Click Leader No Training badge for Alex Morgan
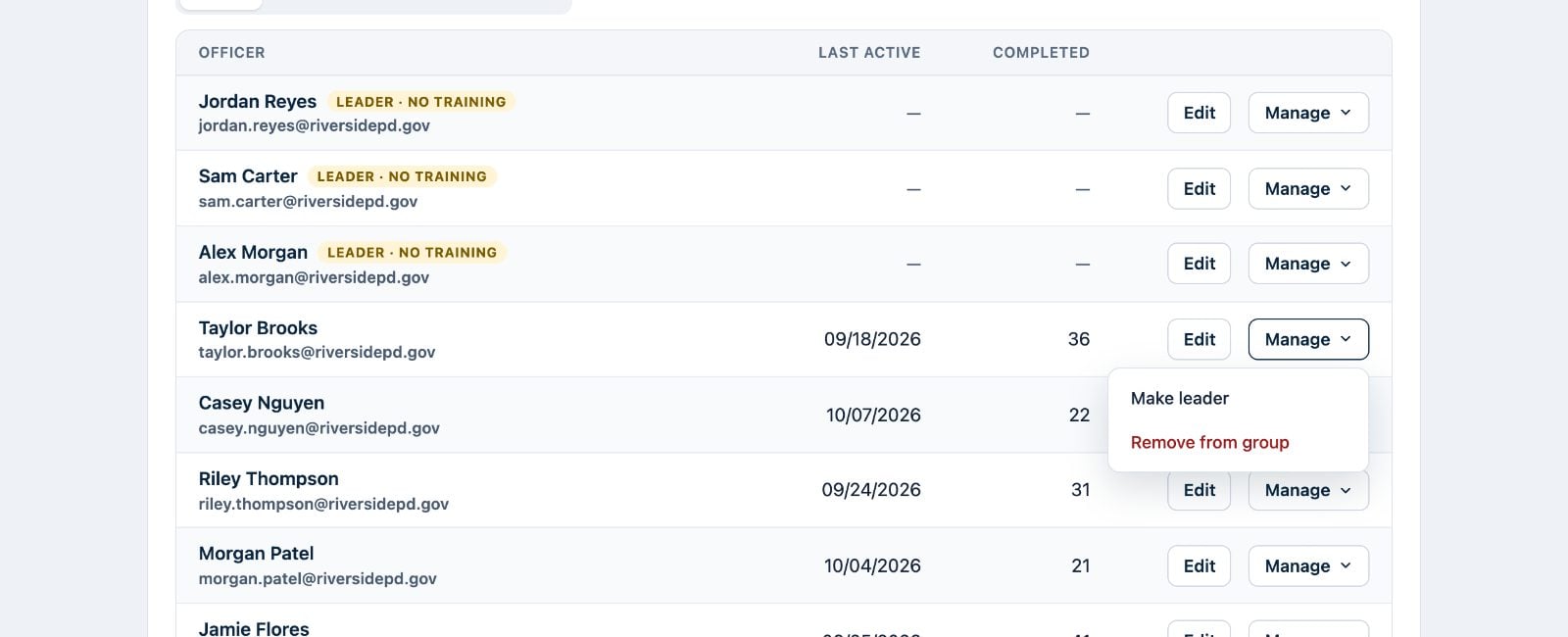The image size is (1568, 637). (x=412, y=252)
